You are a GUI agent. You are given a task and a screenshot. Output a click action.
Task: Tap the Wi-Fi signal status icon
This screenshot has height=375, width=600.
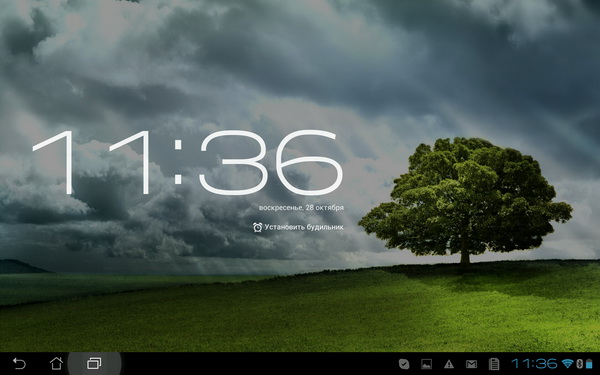[x=568, y=364]
